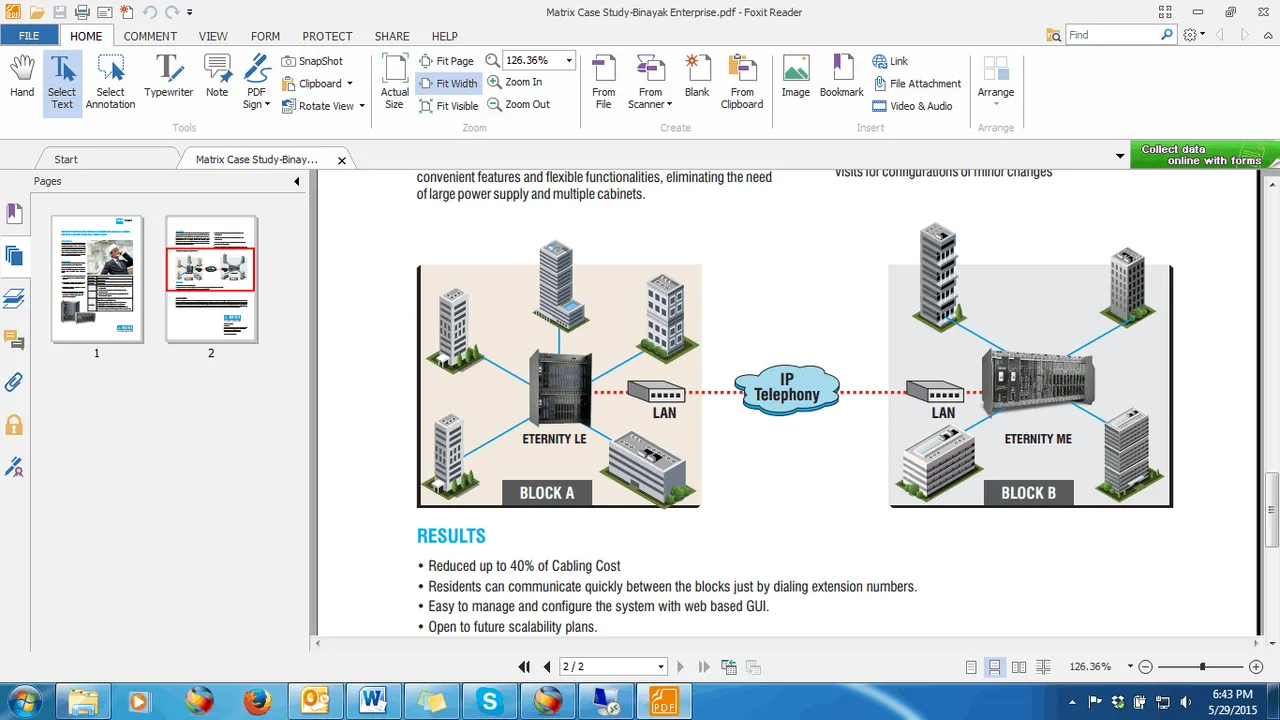1280x720 pixels.
Task: Switch to single page view mode
Action: coord(971,667)
